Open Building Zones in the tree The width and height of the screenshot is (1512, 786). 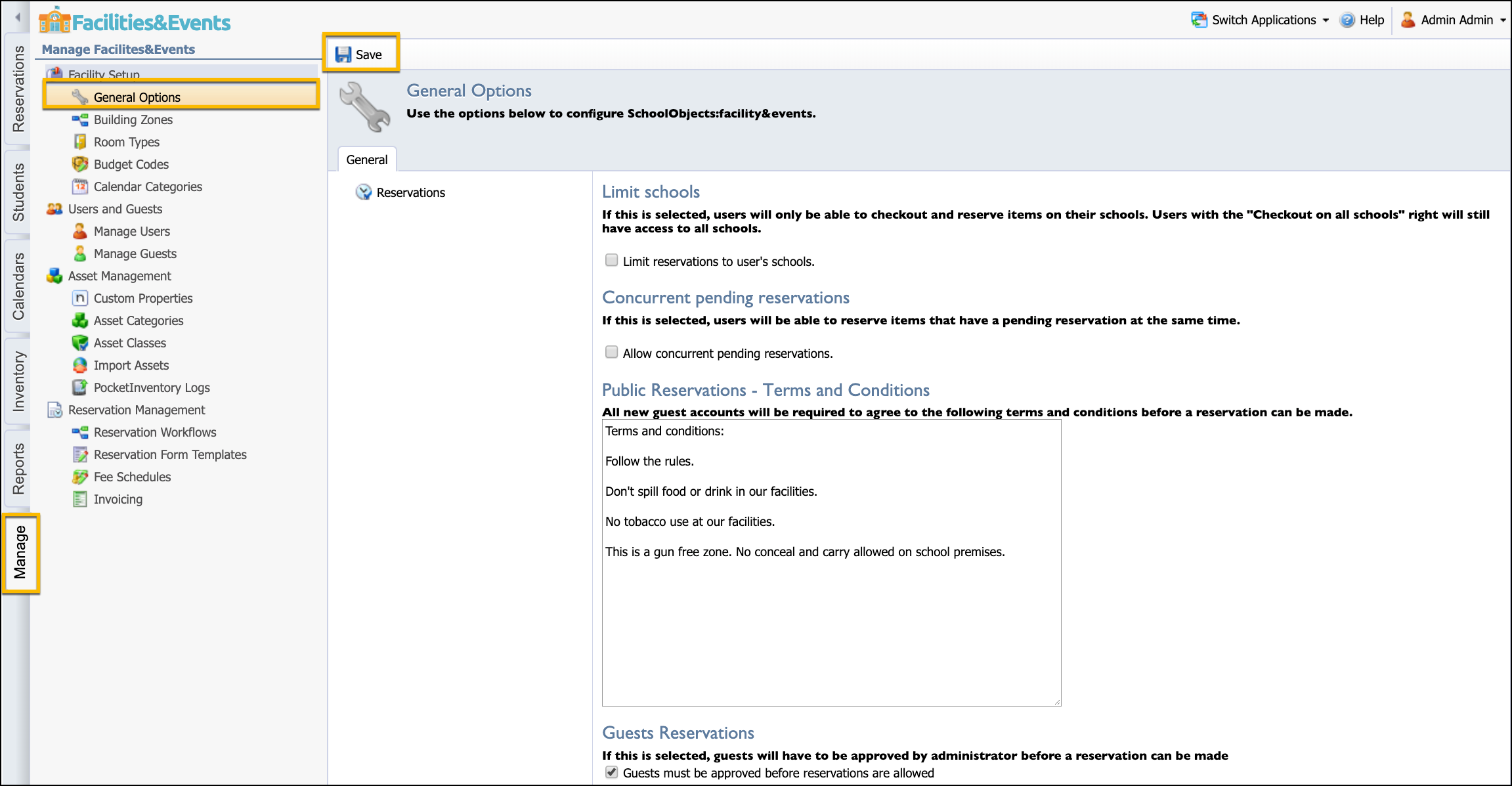[x=133, y=120]
